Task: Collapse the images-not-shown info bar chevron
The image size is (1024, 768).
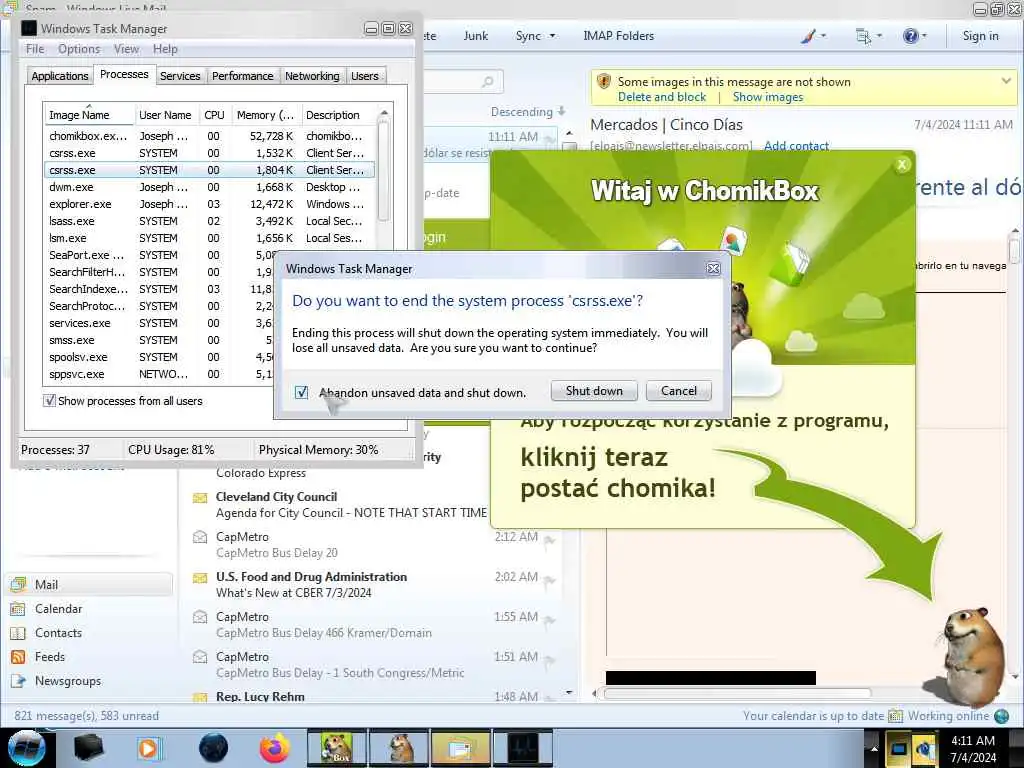Action: [x=1006, y=81]
